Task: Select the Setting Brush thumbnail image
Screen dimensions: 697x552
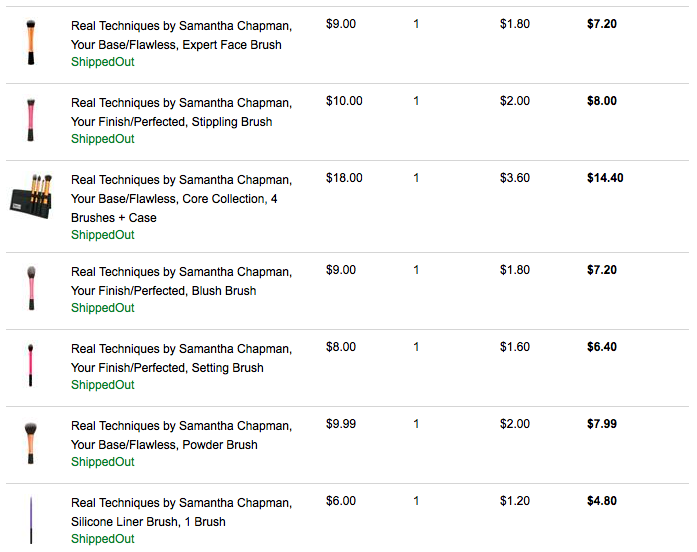Action: pos(30,366)
